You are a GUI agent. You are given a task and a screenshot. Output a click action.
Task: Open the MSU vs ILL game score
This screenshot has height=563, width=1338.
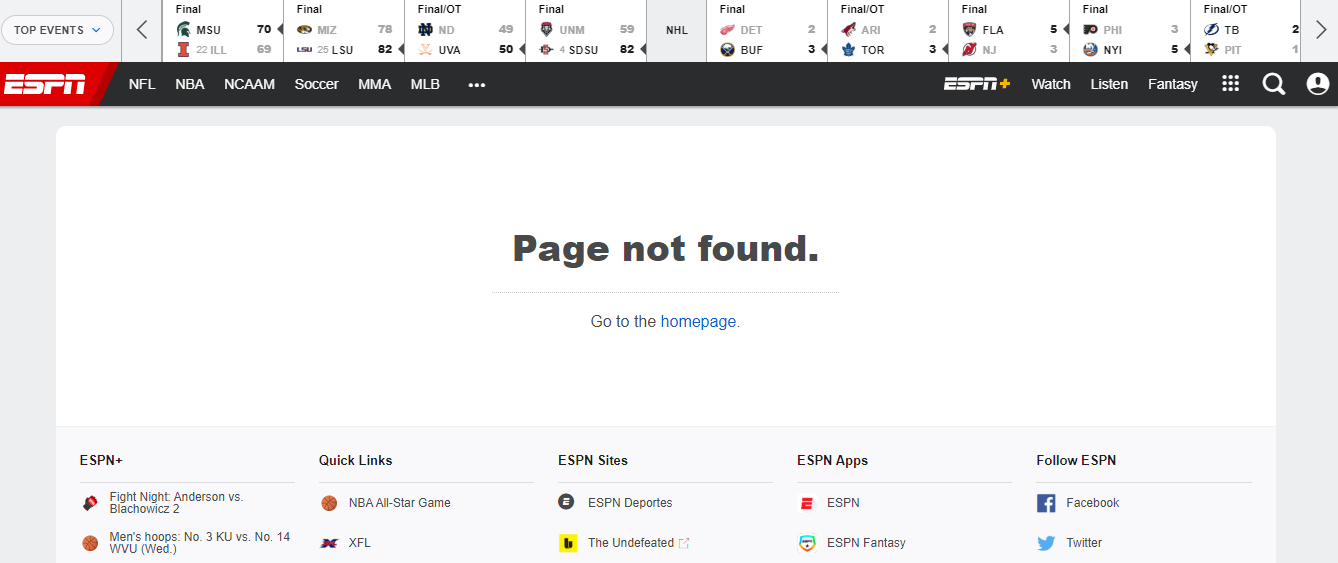[x=223, y=31]
